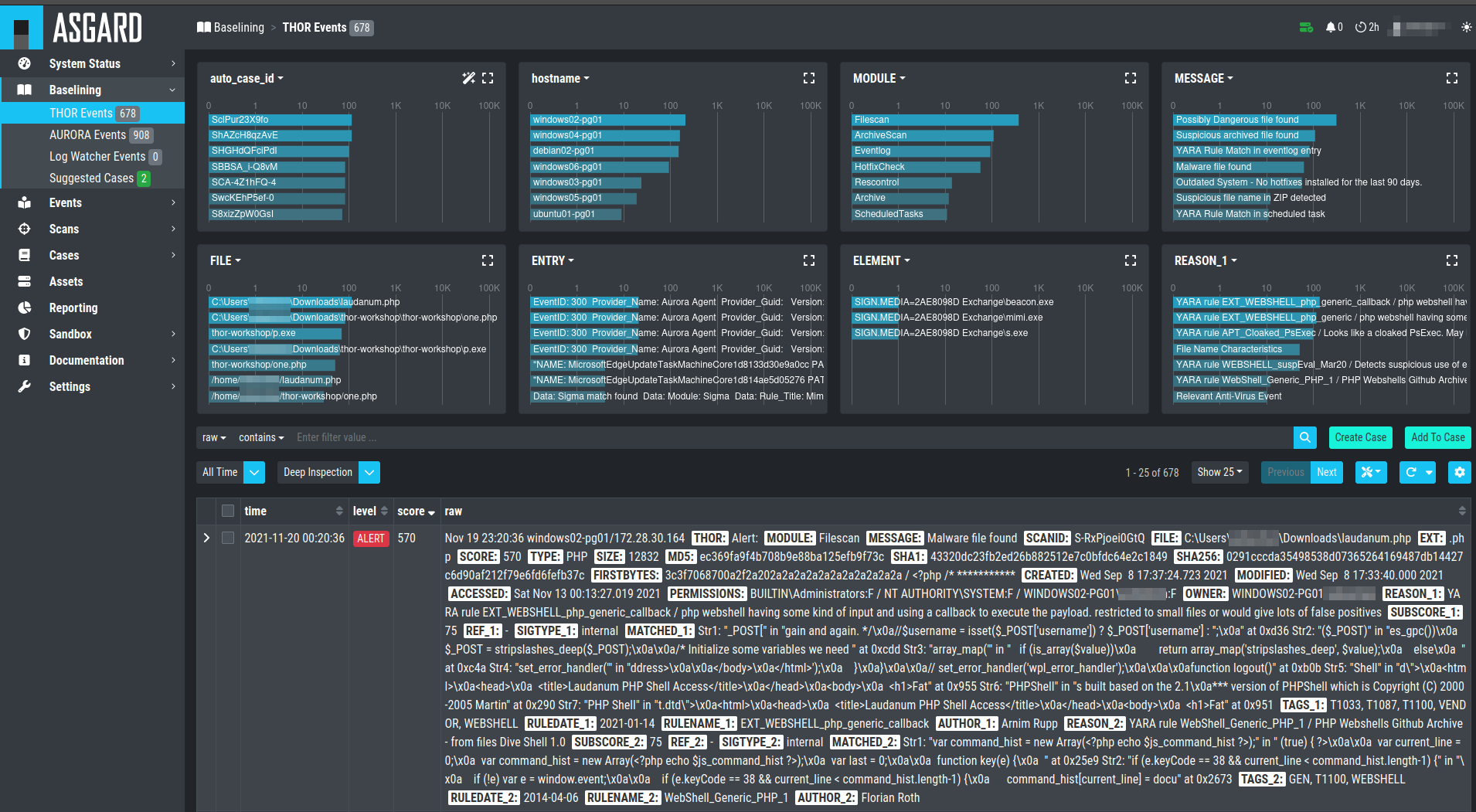Open the All Time range dropdown arrow

tap(254, 472)
